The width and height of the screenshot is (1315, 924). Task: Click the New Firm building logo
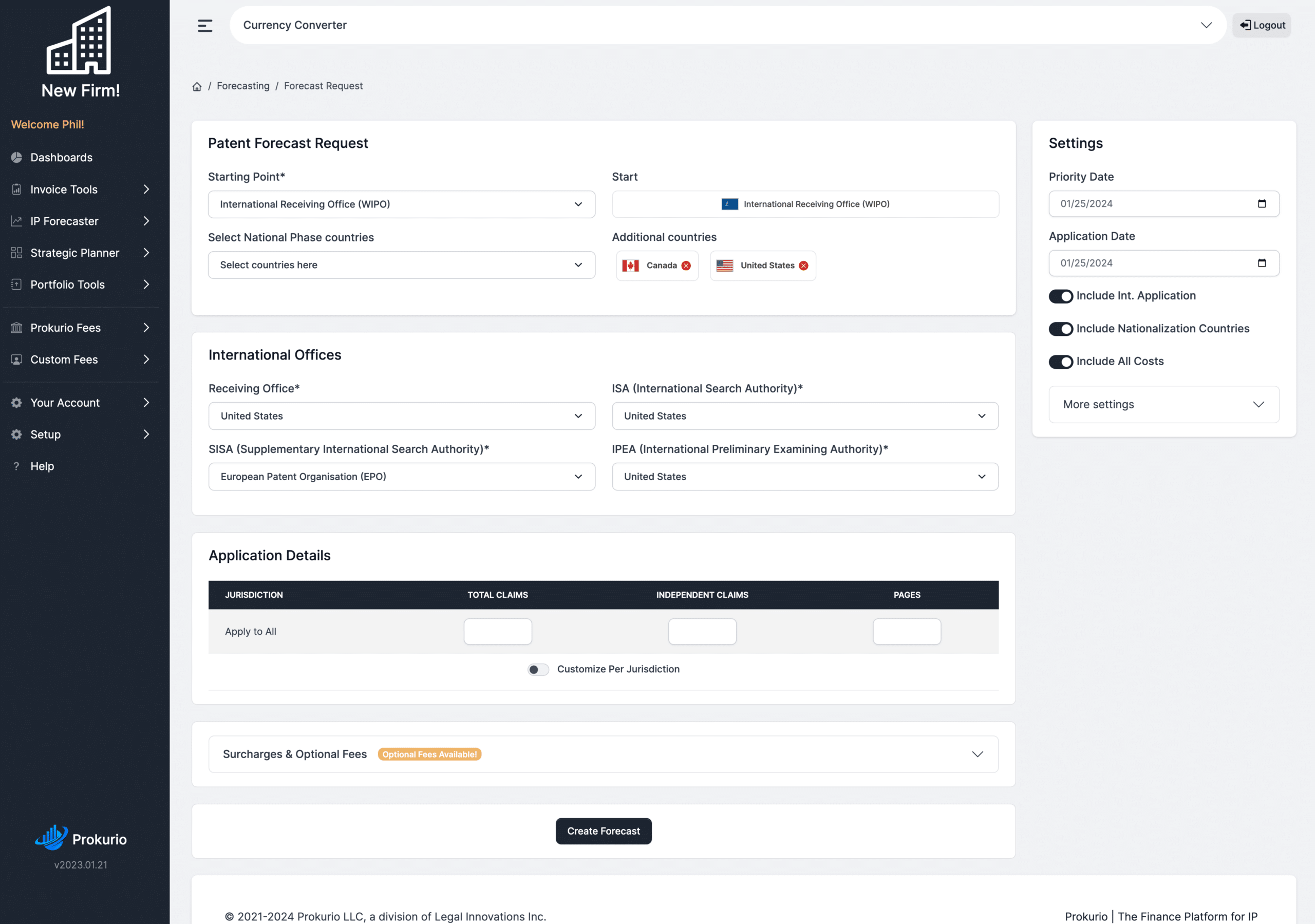tap(79, 40)
